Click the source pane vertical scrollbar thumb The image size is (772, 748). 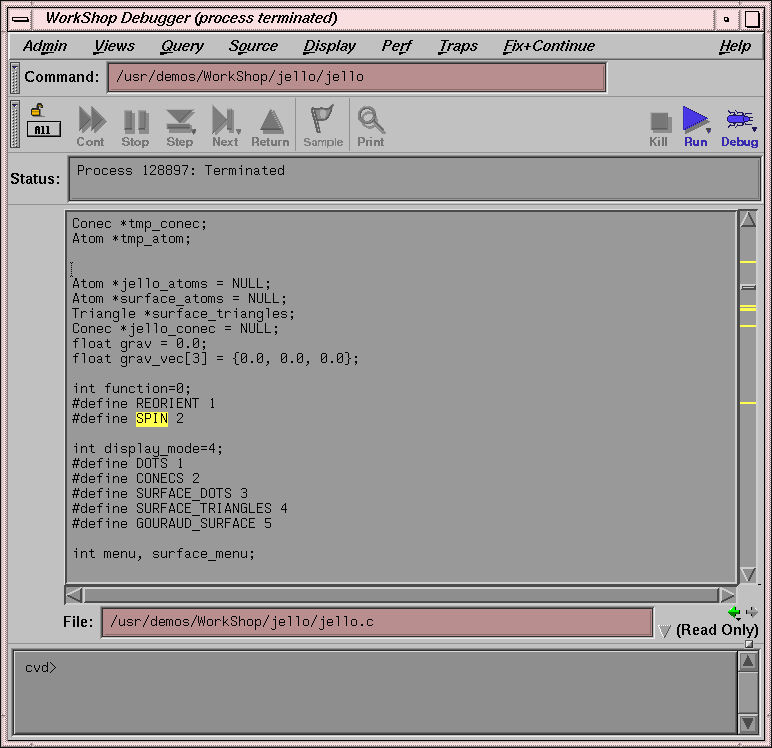tap(748, 287)
